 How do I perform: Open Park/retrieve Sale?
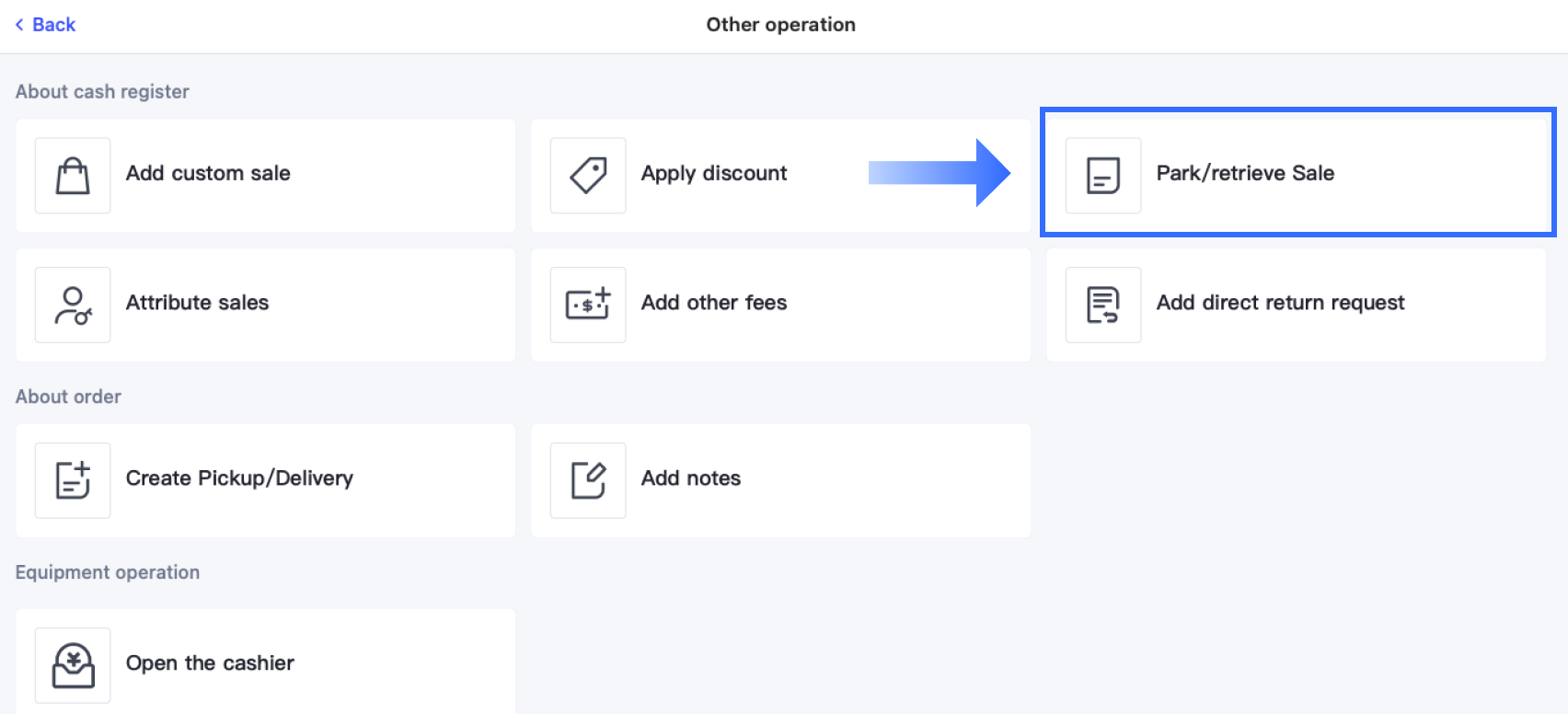[x=1245, y=173]
